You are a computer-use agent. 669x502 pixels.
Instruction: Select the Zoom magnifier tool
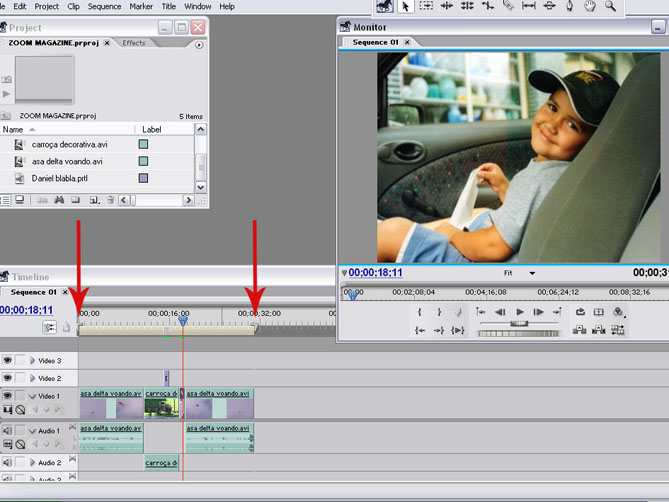[x=610, y=6]
